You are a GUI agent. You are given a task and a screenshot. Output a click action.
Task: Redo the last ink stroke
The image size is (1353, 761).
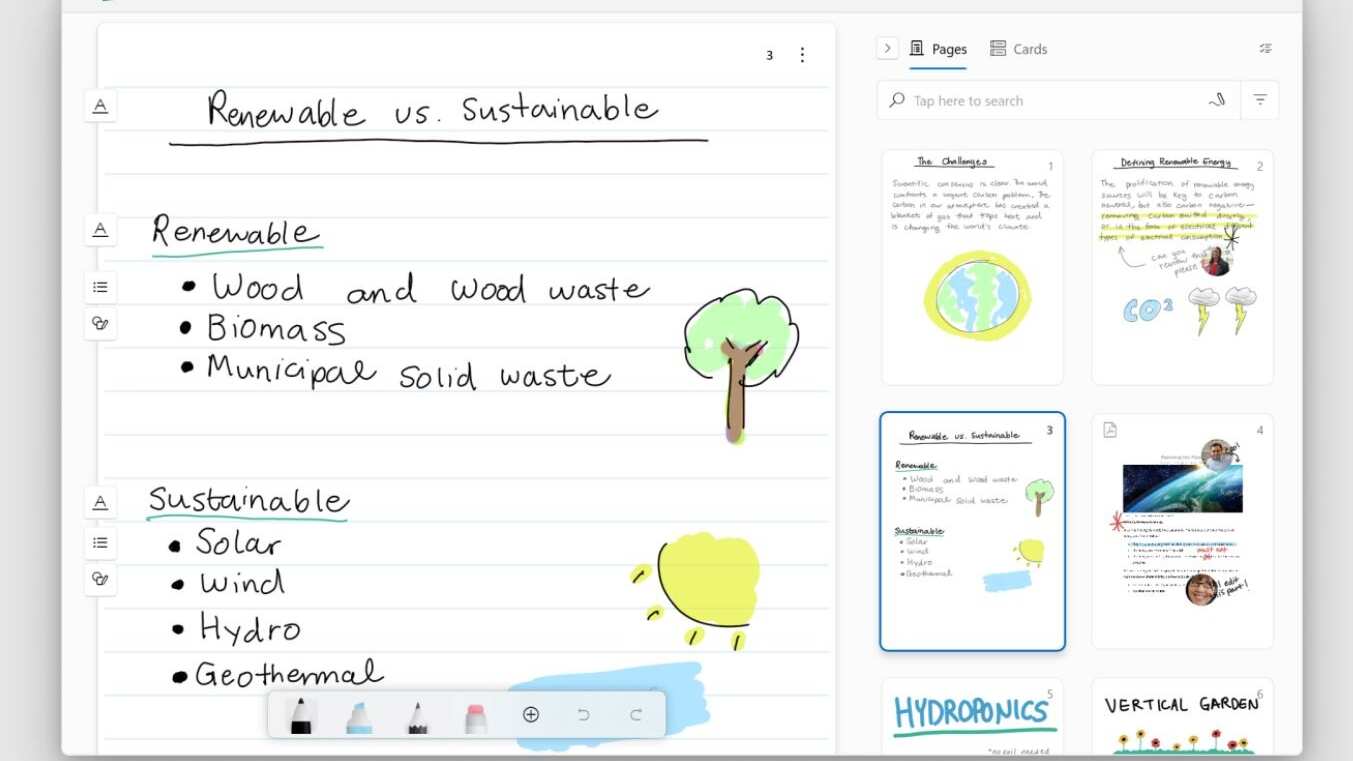pos(636,714)
